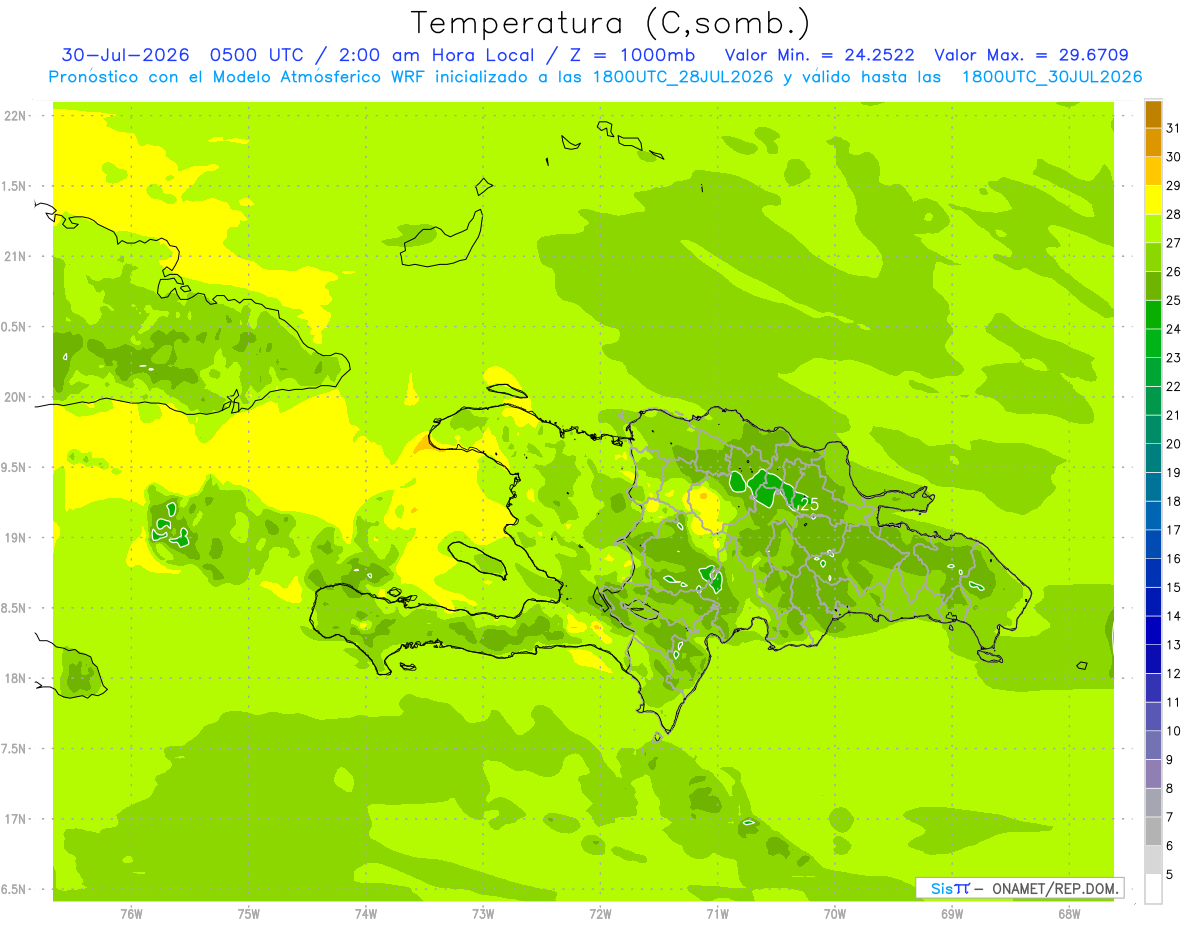
Task: Select the date '30-Jul-2026' in the header
Action: [126, 55]
